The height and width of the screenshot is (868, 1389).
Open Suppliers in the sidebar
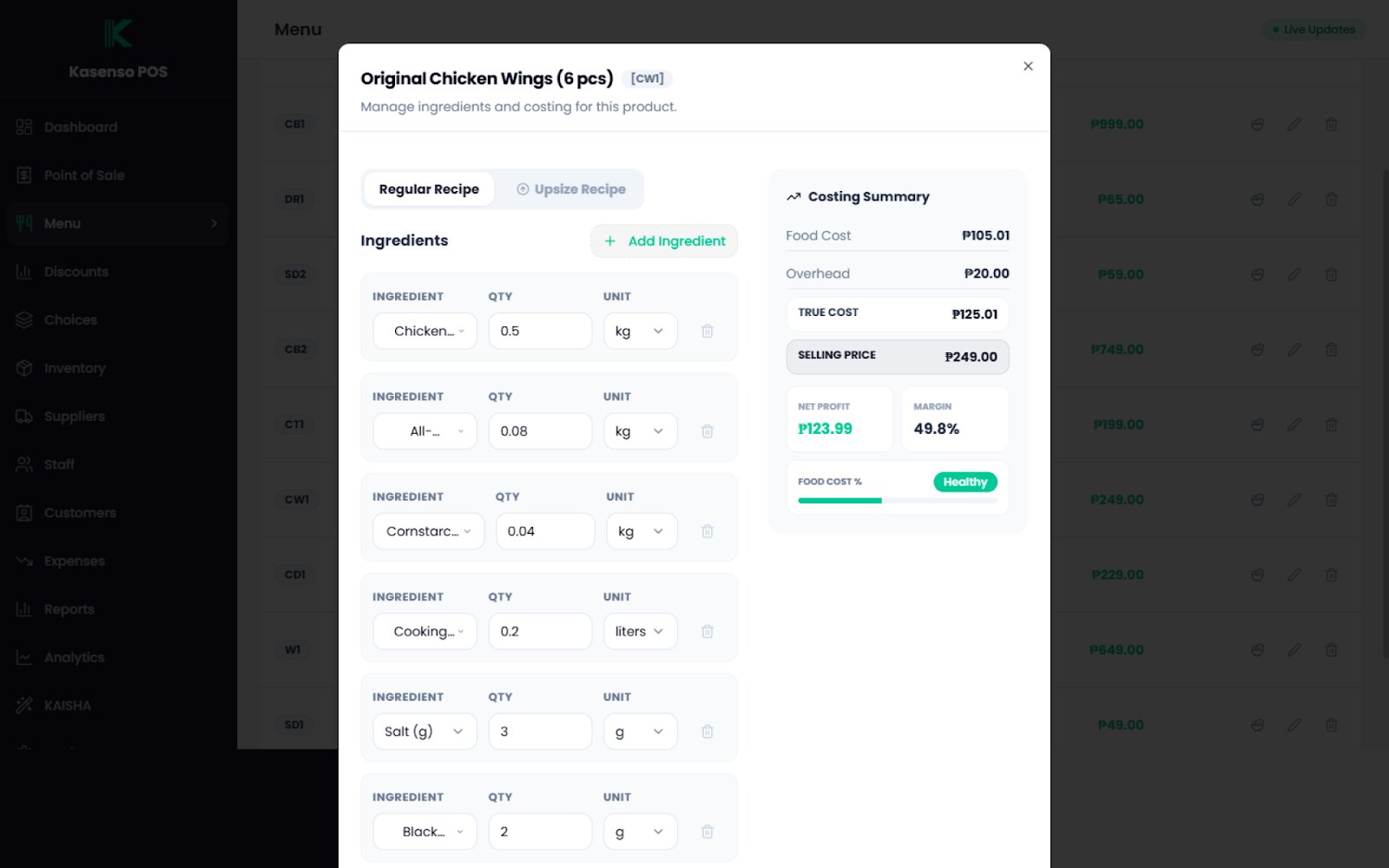coord(118,417)
